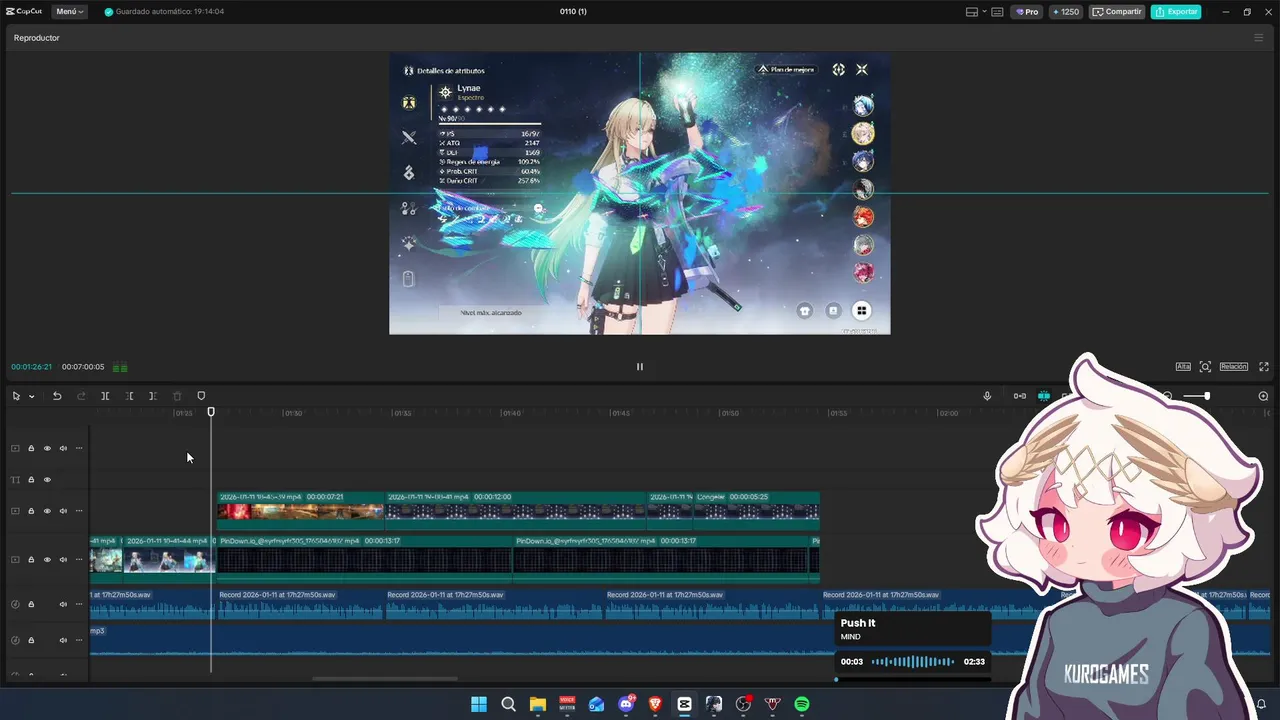
Task: Hide the text track with eye icon
Action: point(47,480)
